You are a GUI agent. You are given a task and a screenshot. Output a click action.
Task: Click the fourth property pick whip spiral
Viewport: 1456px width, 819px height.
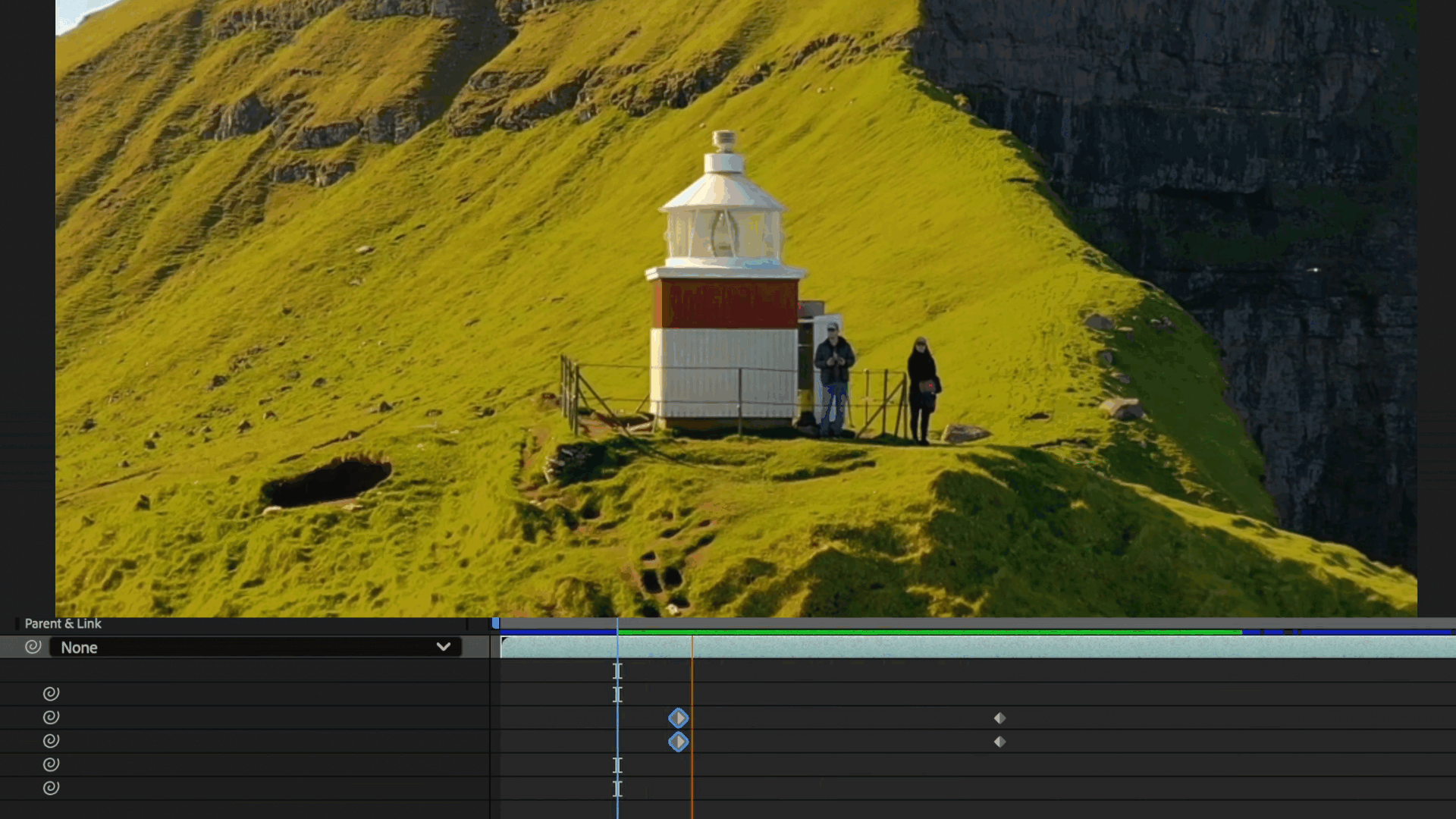51,764
